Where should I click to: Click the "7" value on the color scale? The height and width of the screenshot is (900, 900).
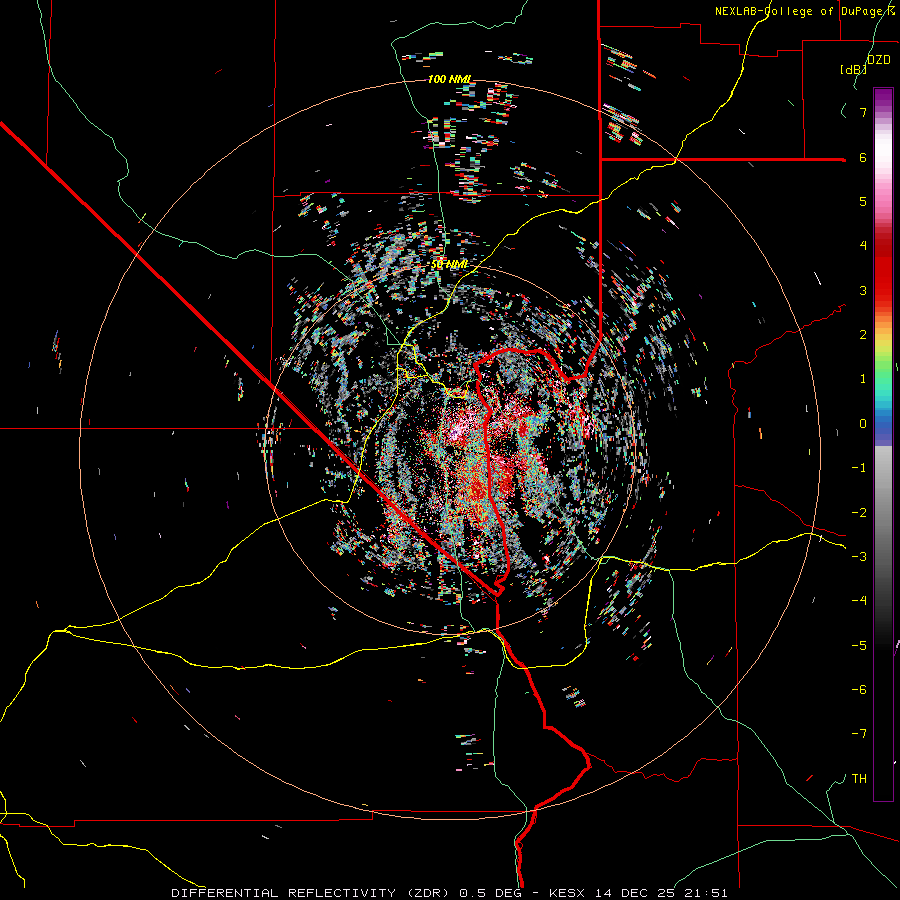point(863,112)
